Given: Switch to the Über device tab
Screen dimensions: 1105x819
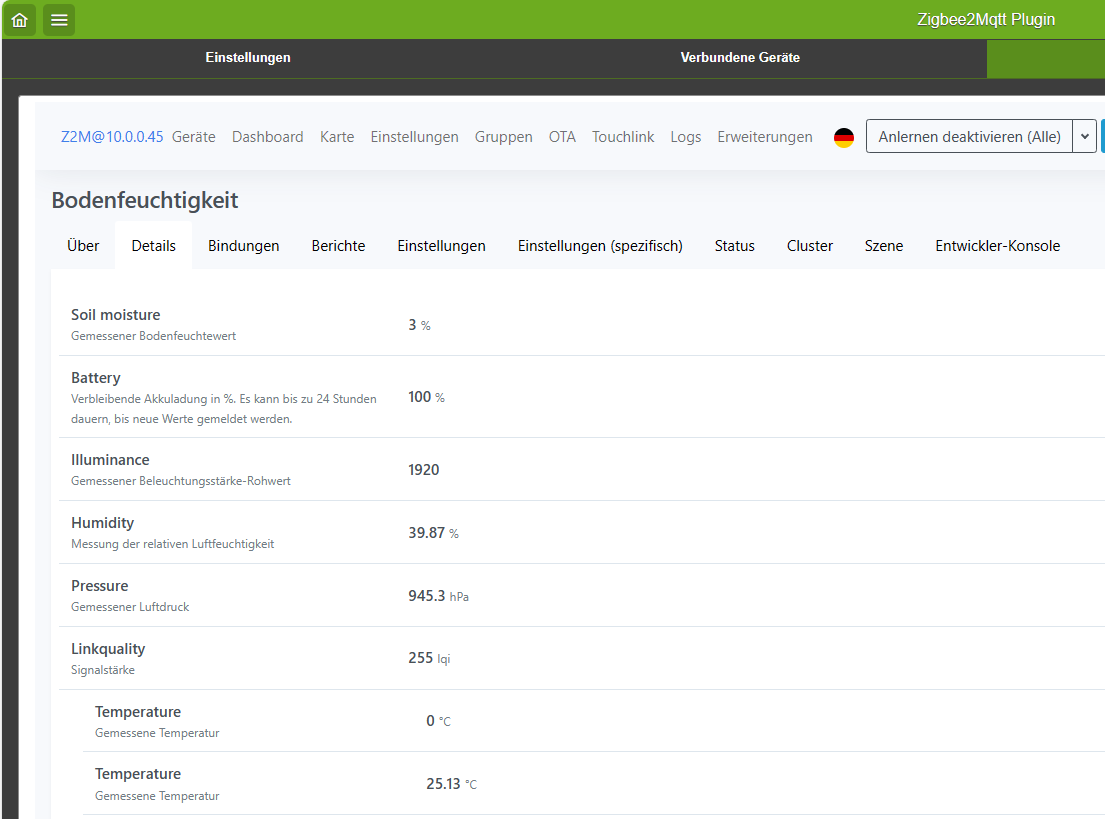Looking at the screenshot, I should [83, 246].
